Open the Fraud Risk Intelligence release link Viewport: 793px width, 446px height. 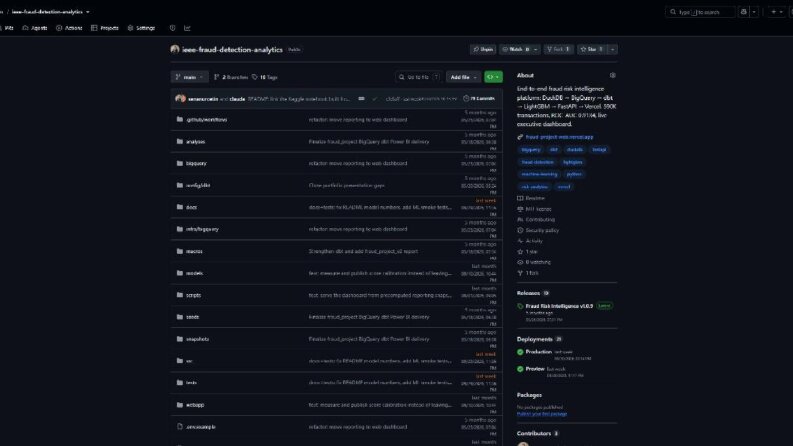pos(559,306)
